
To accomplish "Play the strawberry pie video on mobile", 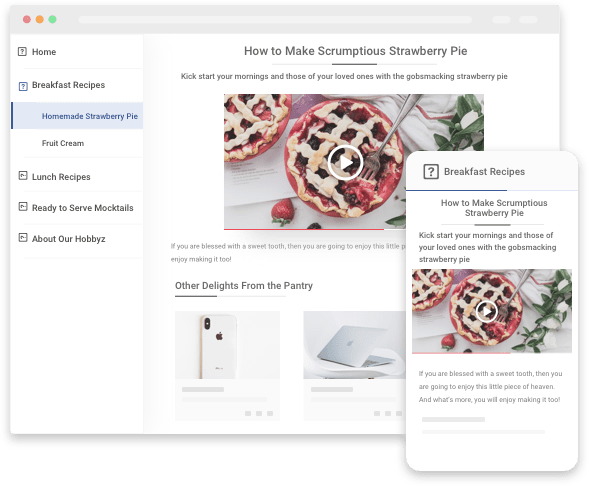I will pos(486,312).
